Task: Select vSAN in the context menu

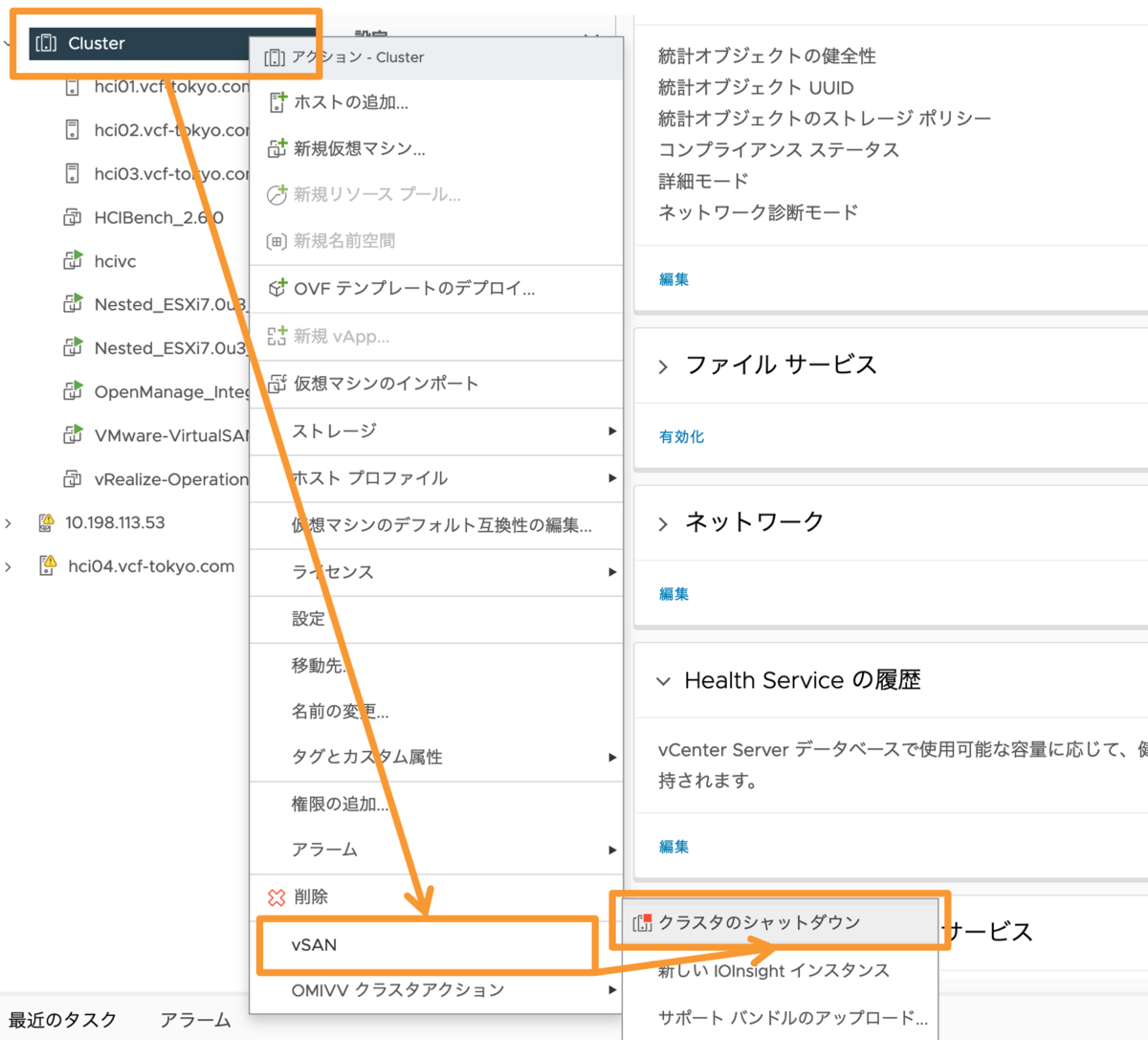Action: [428, 945]
